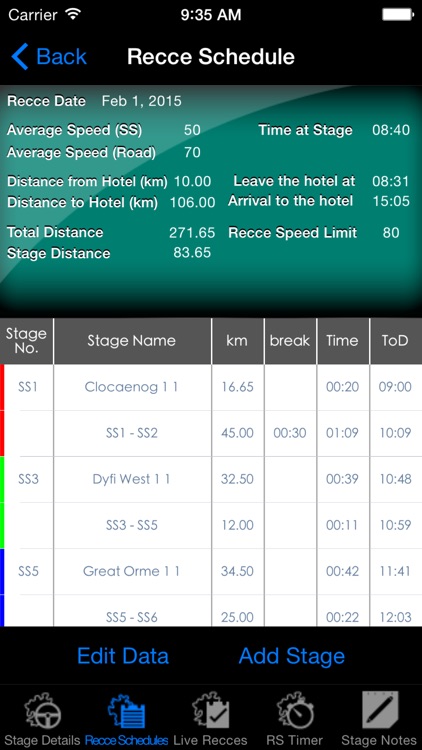This screenshot has height=750, width=422.
Task: Select the green color bar beside SS3
Action: [2, 502]
